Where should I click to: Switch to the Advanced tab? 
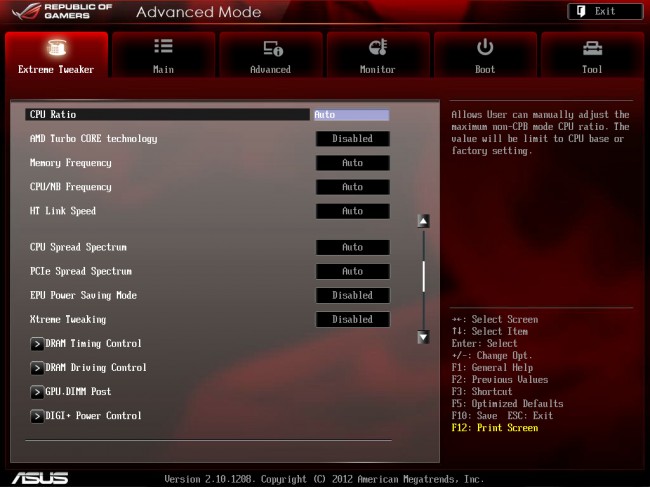pos(271,55)
